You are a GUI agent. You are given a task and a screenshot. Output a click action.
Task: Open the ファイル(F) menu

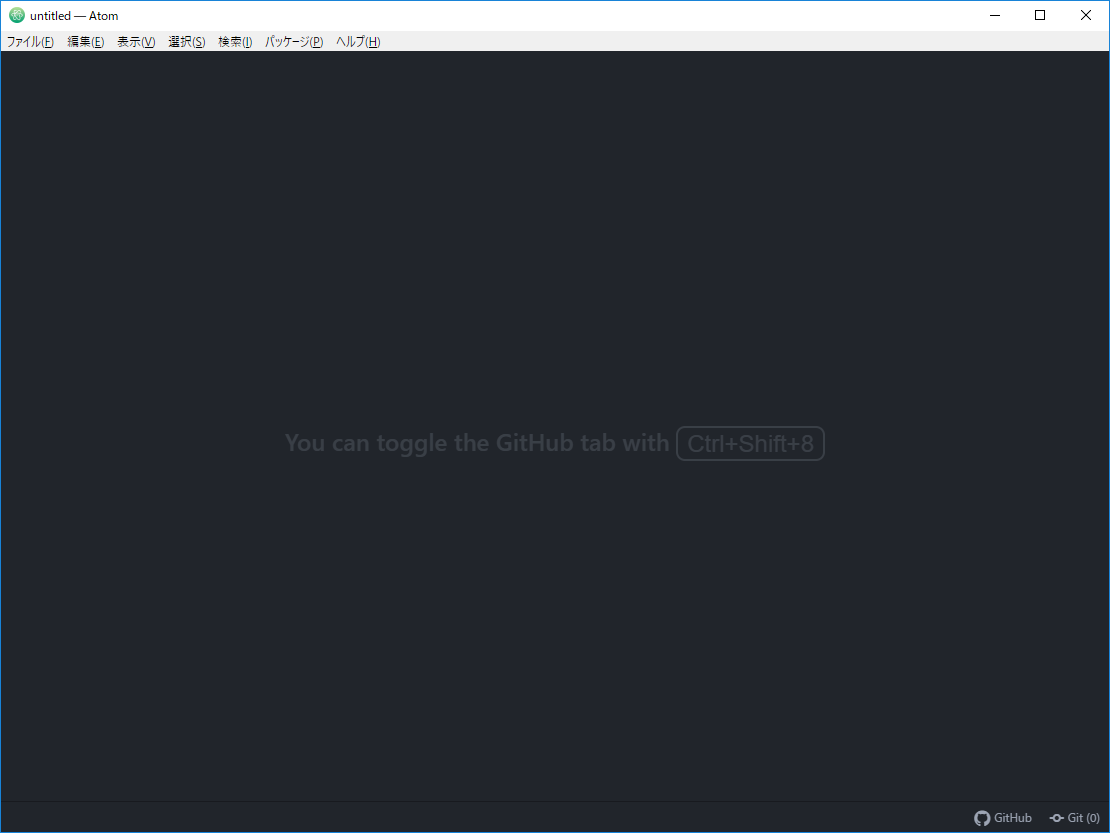point(30,42)
